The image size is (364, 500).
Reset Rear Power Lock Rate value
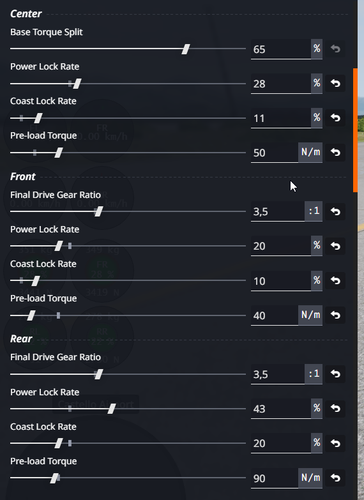[335, 409]
